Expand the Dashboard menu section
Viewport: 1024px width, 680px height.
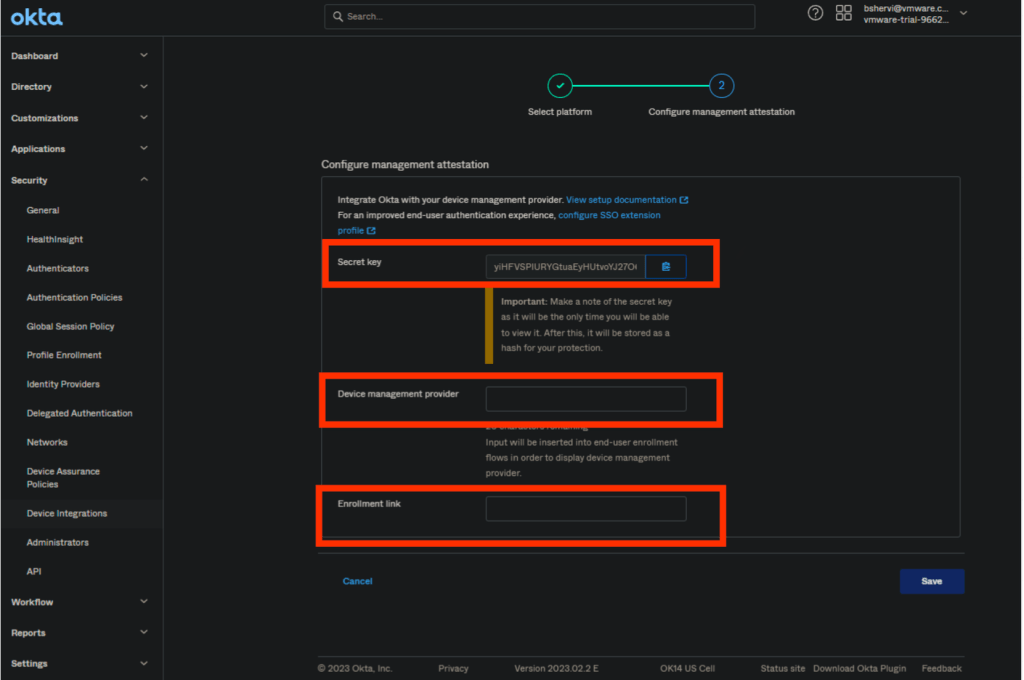point(144,56)
